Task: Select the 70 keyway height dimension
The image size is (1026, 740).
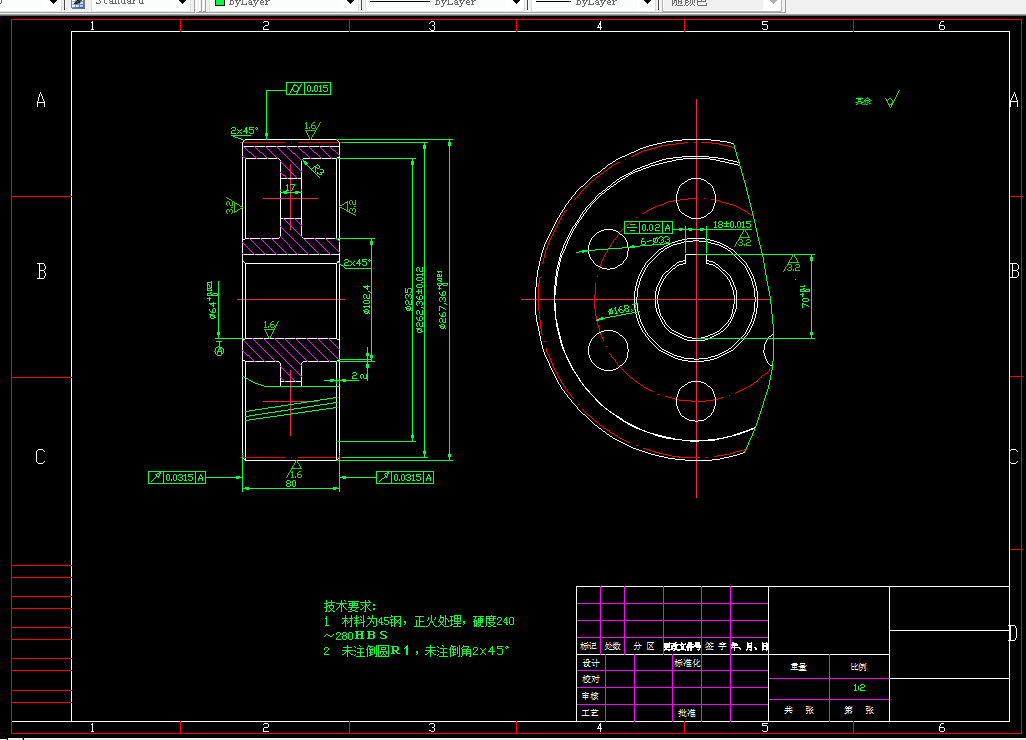Action: point(805,296)
